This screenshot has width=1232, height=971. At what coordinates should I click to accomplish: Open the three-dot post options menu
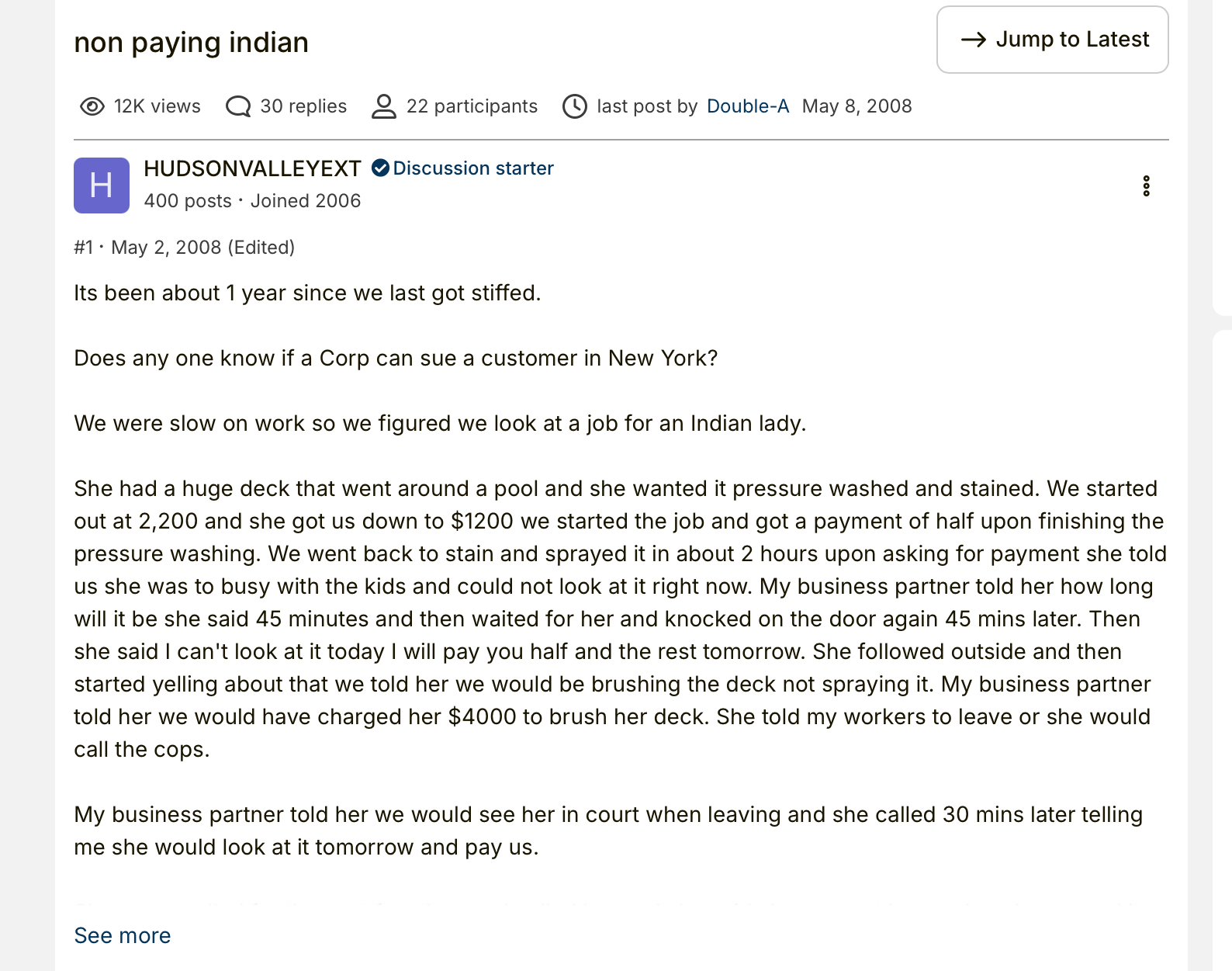[1146, 186]
